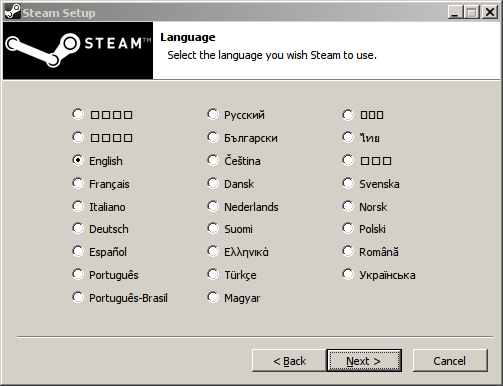
Task: Click the Steam icon in the title bar
Action: (12, 12)
